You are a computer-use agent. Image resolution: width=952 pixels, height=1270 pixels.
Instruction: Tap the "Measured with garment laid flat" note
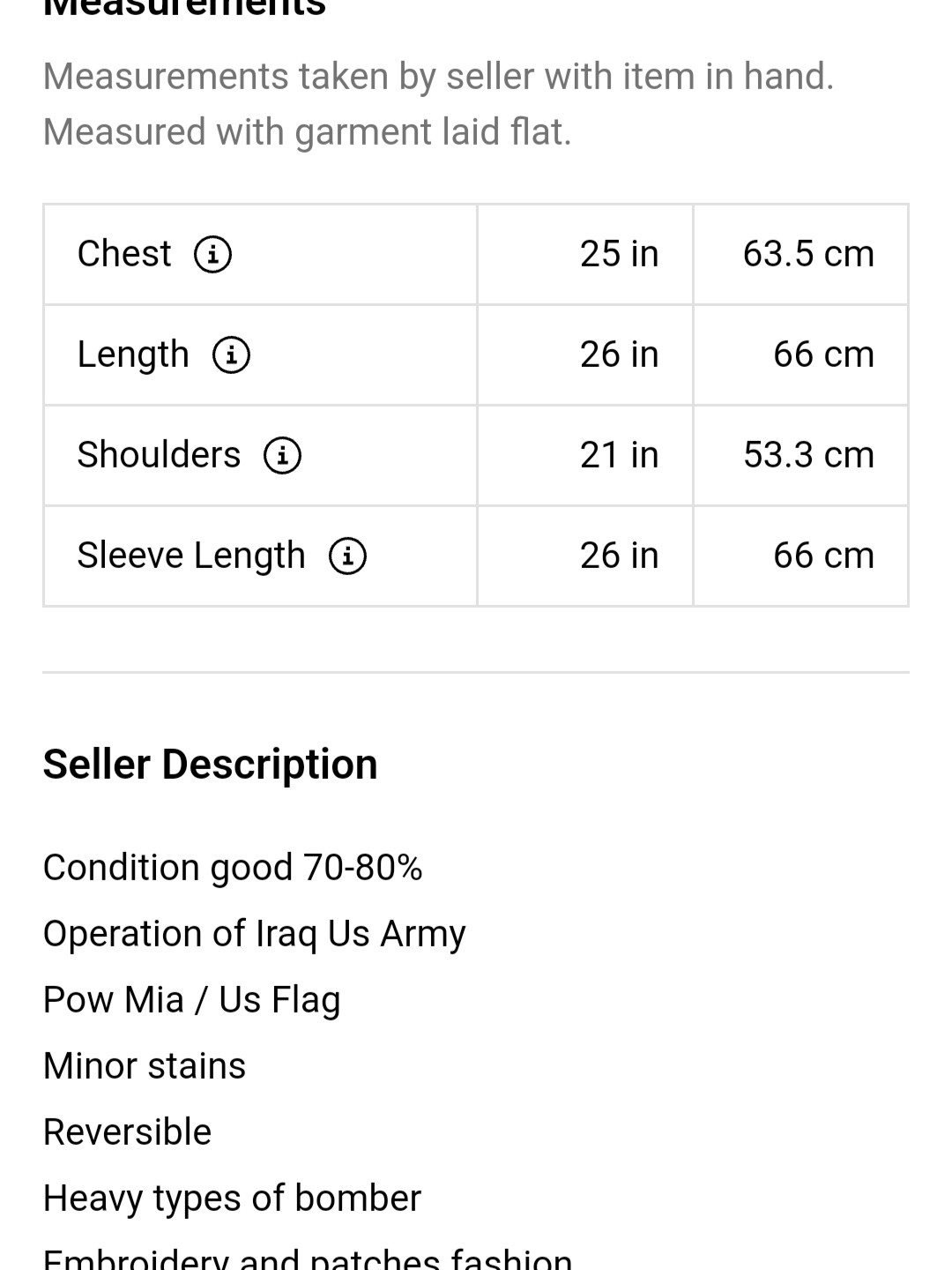click(x=307, y=132)
